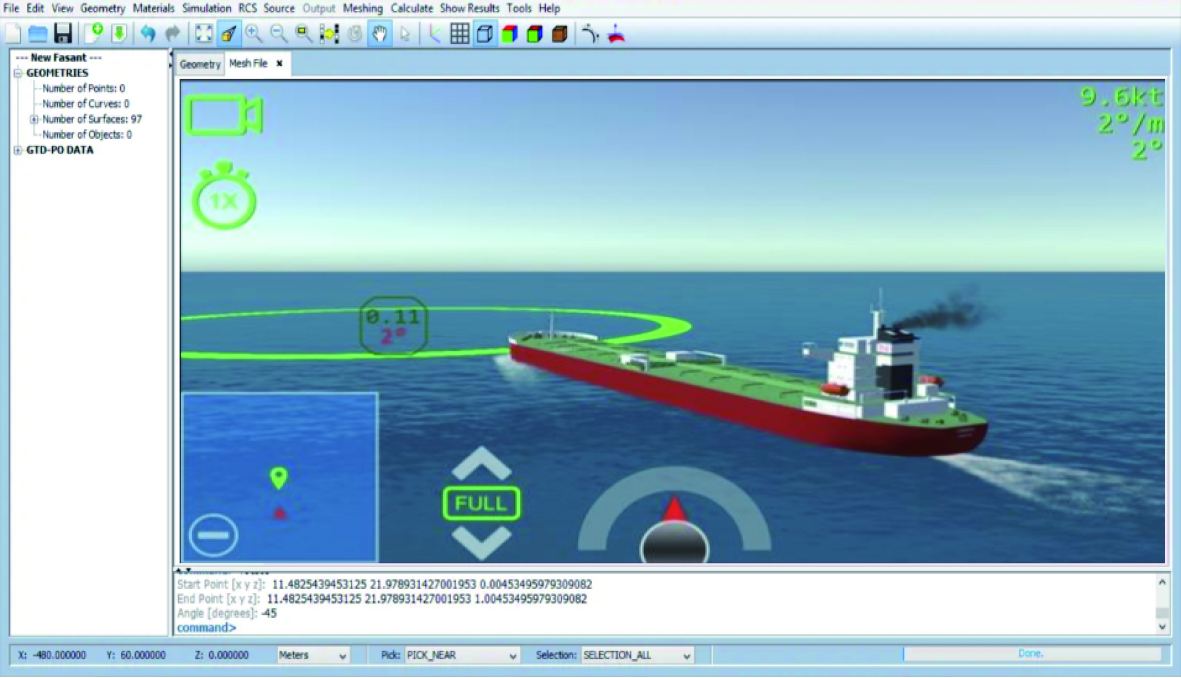The image size is (1181, 678).
Task: Switch to the Geometry tab
Action: pos(200,64)
